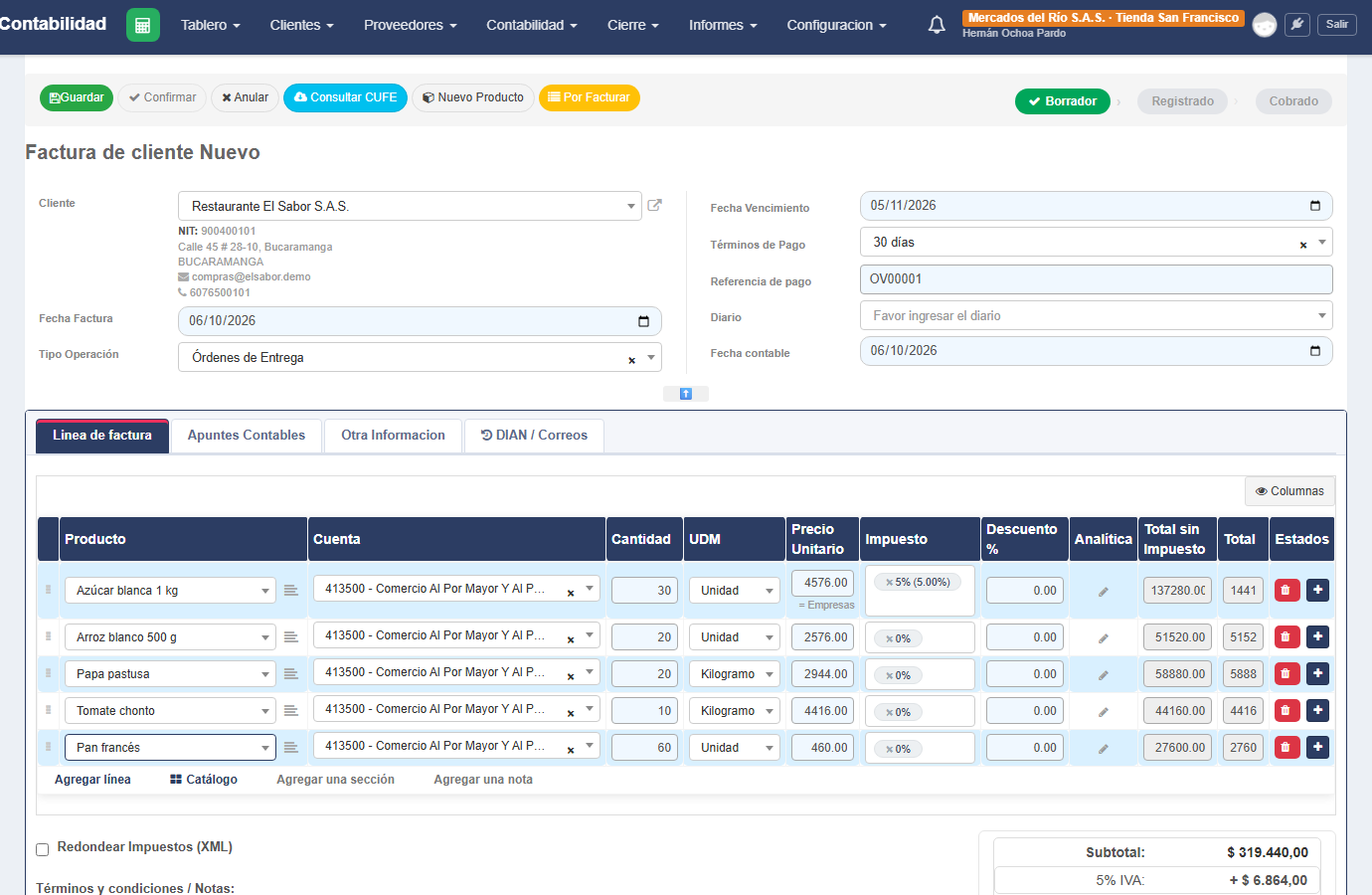Click Referencia de pago field OV00001
The height and width of the screenshot is (895, 1372).
point(1096,279)
